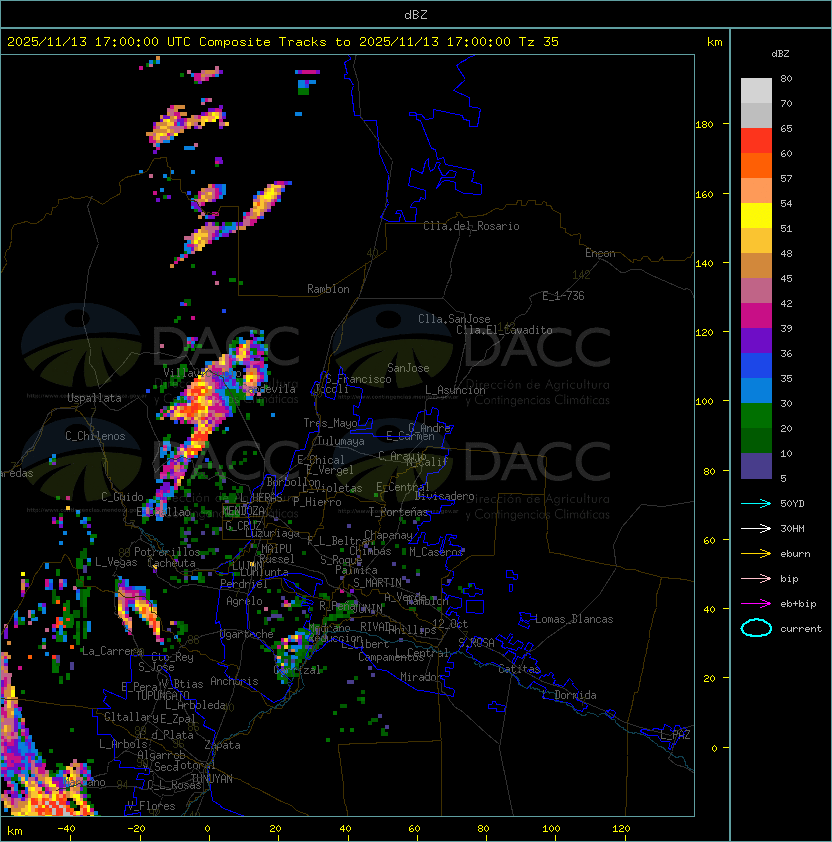Click the 'Tz 35' value in header

coord(539,42)
